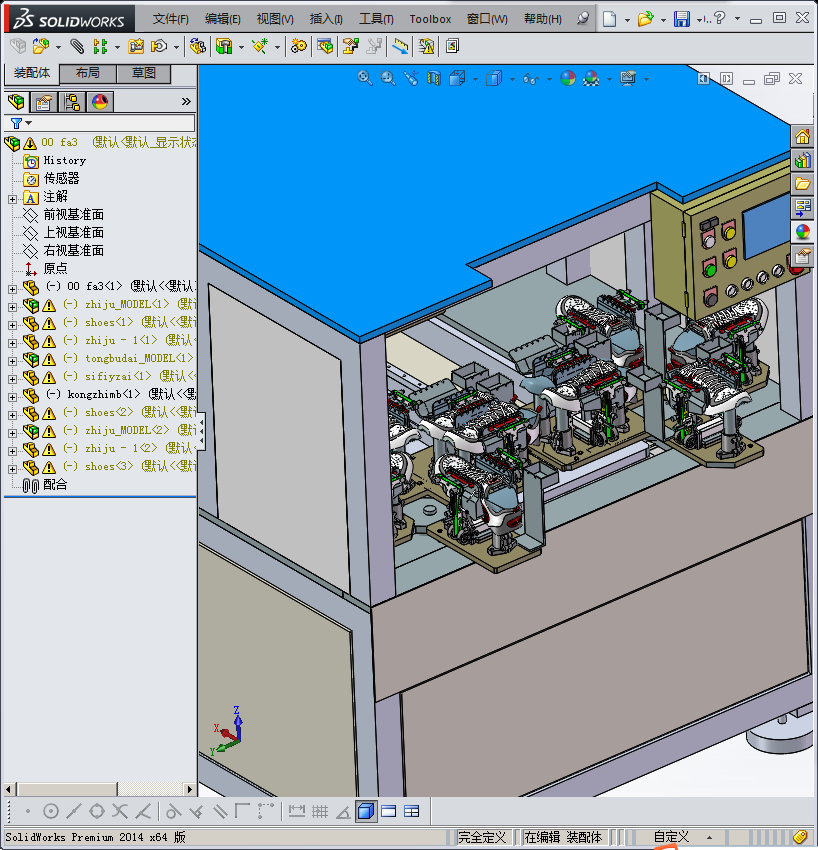Open the 视图(V) menu

point(275,19)
